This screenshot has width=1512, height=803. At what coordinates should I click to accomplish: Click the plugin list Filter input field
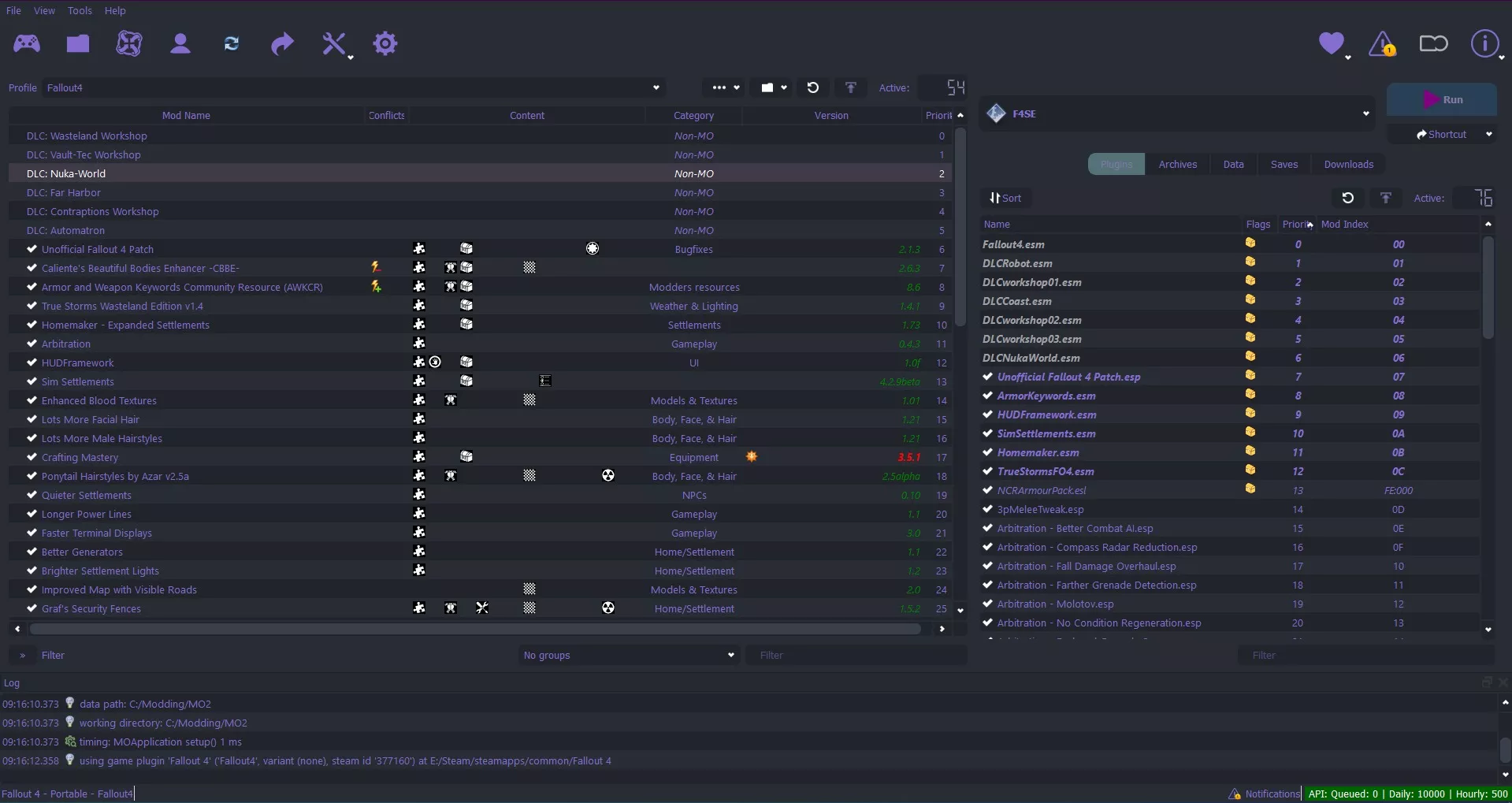[x=1365, y=655]
